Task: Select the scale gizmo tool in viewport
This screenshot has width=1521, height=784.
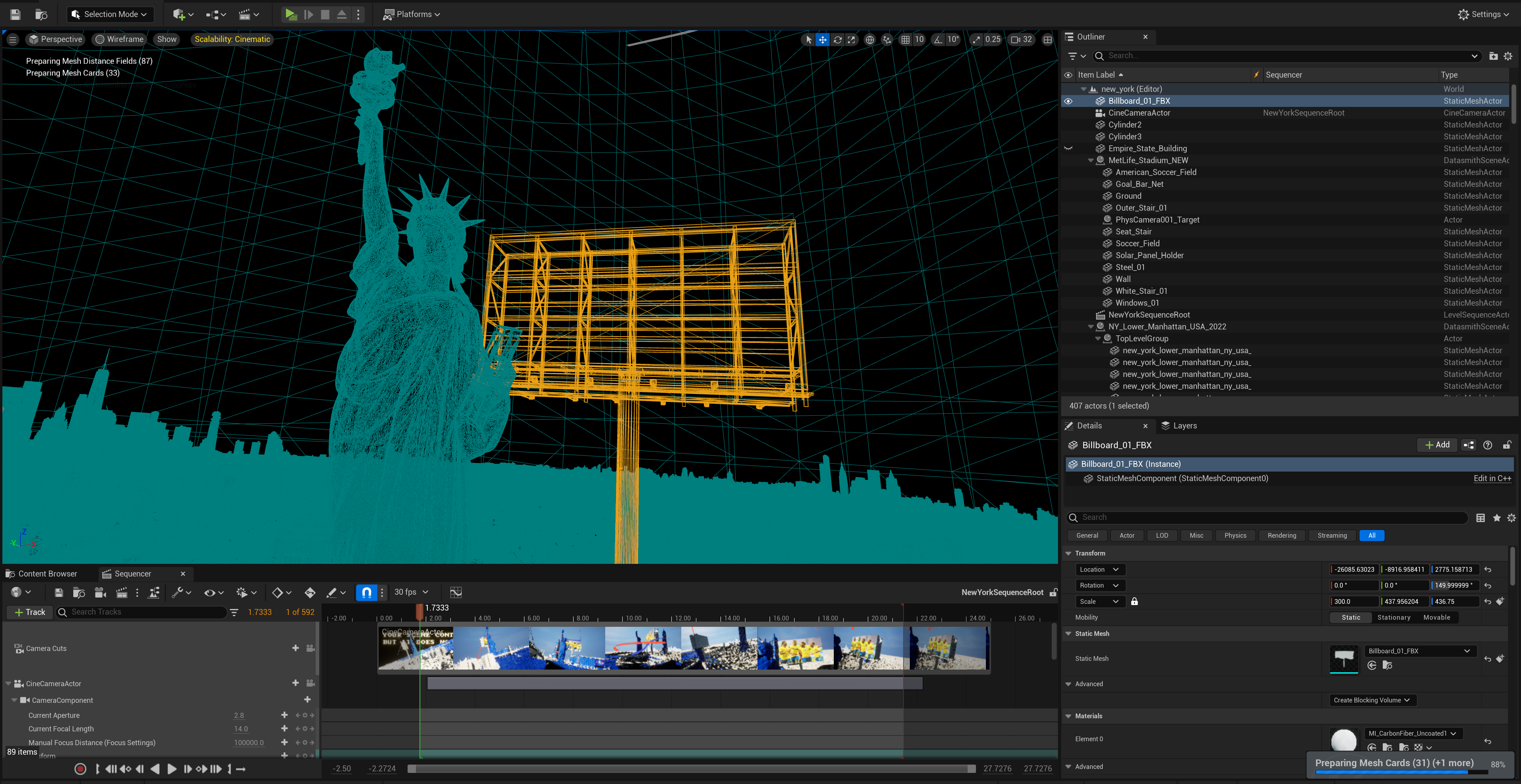Action: [x=852, y=40]
